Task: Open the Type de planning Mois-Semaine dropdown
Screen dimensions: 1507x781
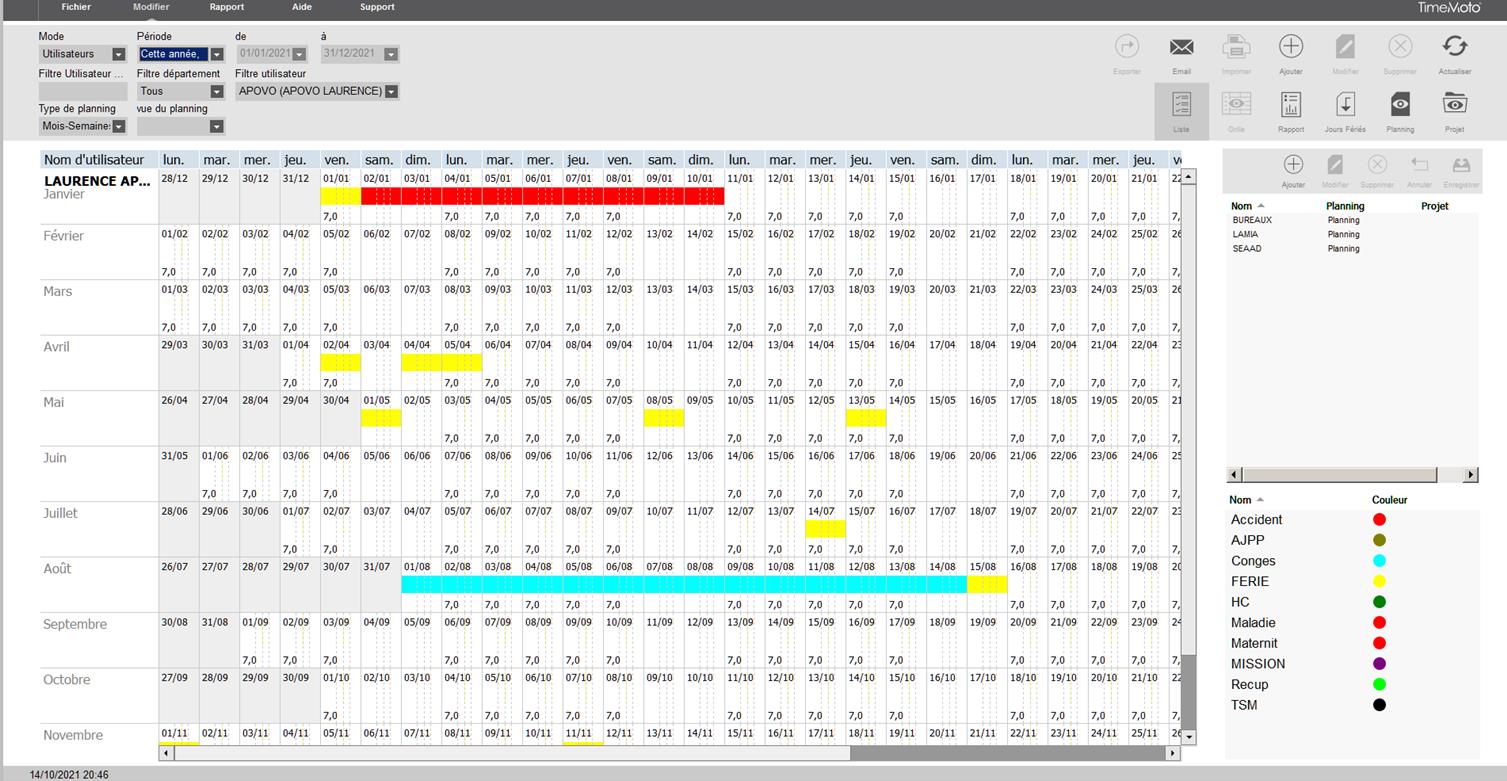Action: coord(118,127)
